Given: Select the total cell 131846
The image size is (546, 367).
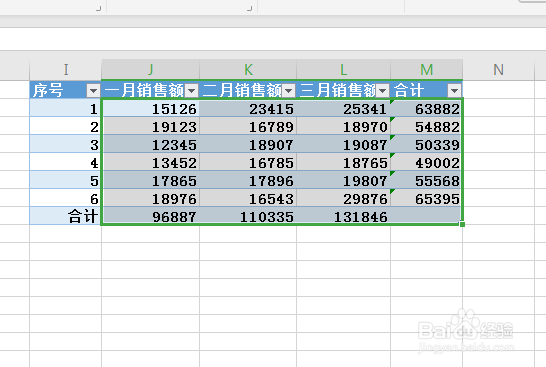Looking at the screenshot, I should 343,216.
